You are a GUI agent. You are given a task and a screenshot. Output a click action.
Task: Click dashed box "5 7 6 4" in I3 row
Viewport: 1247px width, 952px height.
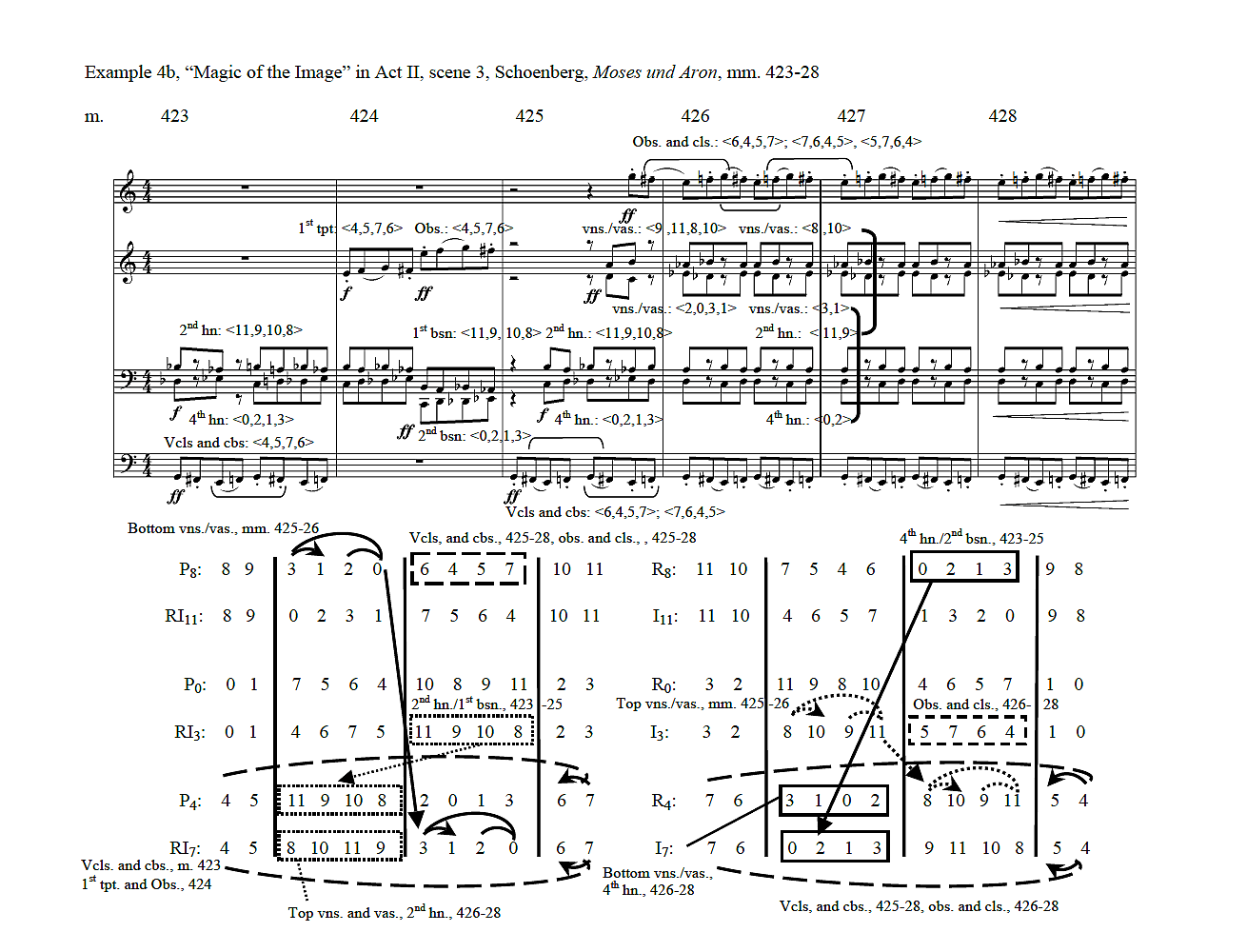point(968,731)
